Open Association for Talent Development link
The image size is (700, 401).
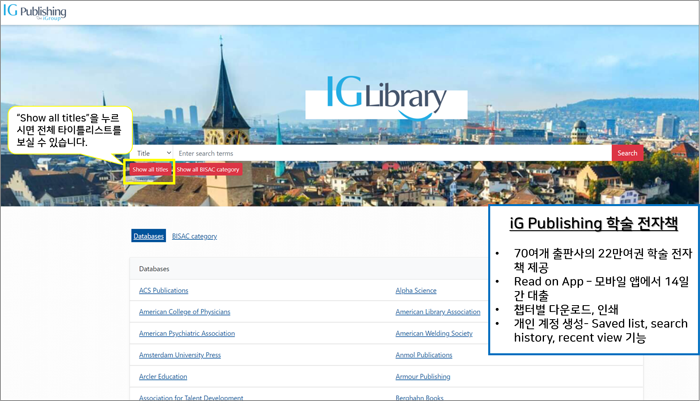coord(193,397)
